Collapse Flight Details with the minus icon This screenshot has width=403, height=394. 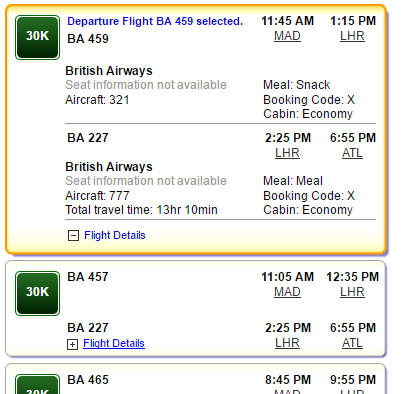pyautogui.click(x=73, y=236)
